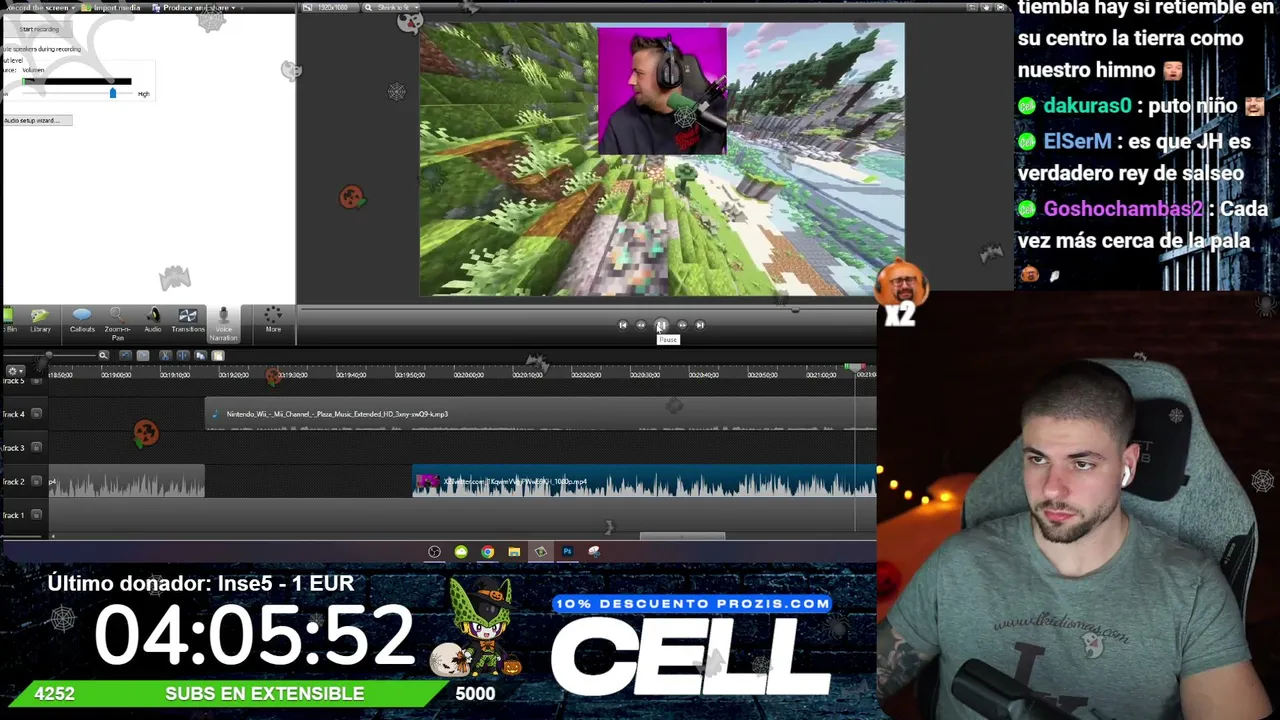Click the 00:20:30;00 mark on timeline ruler
Screen dimensions: 1280x720
click(644, 375)
